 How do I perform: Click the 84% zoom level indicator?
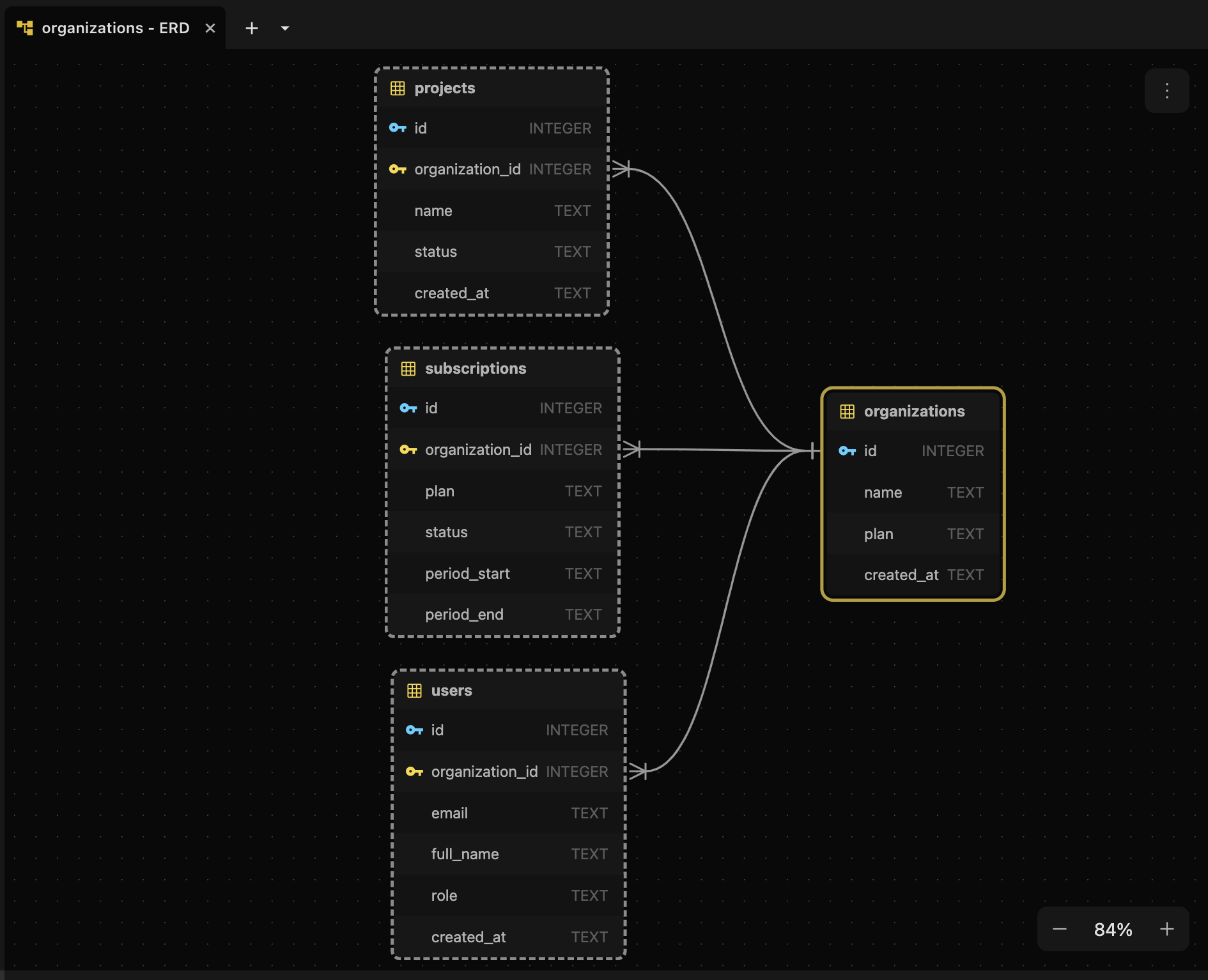(x=1113, y=929)
